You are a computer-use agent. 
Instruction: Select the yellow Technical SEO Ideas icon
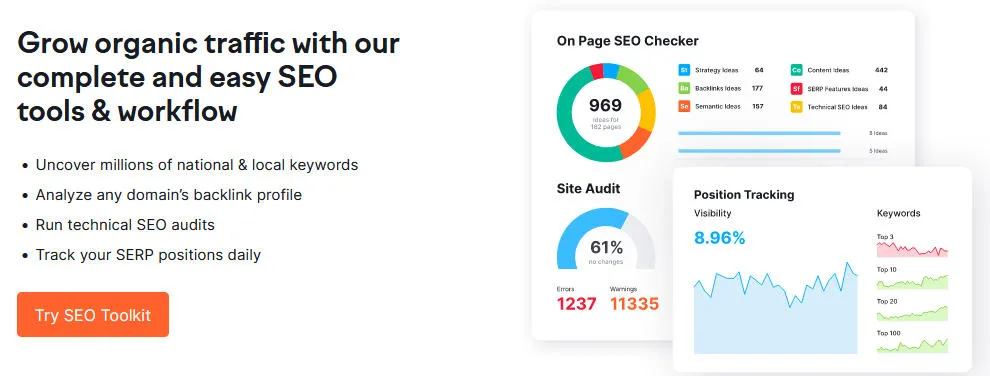pyautogui.click(x=796, y=107)
